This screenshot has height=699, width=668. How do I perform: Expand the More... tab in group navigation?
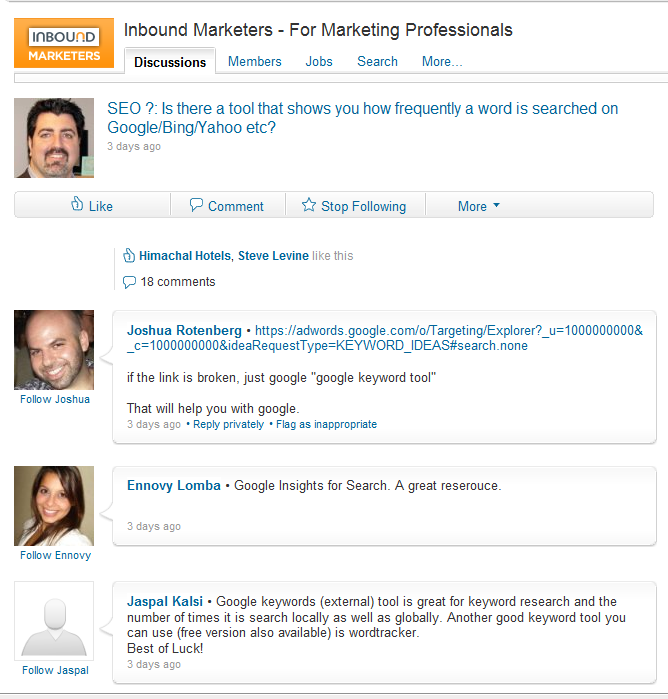[x=442, y=62]
